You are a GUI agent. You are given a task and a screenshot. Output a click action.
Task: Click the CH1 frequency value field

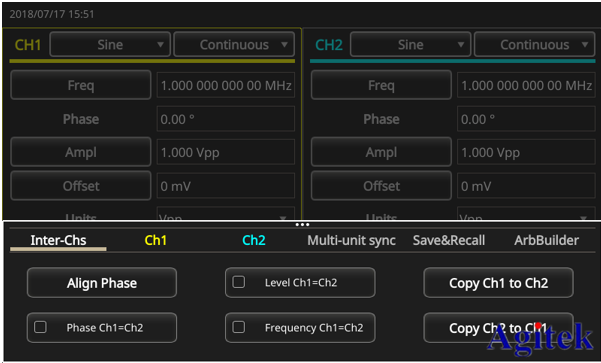coord(226,85)
